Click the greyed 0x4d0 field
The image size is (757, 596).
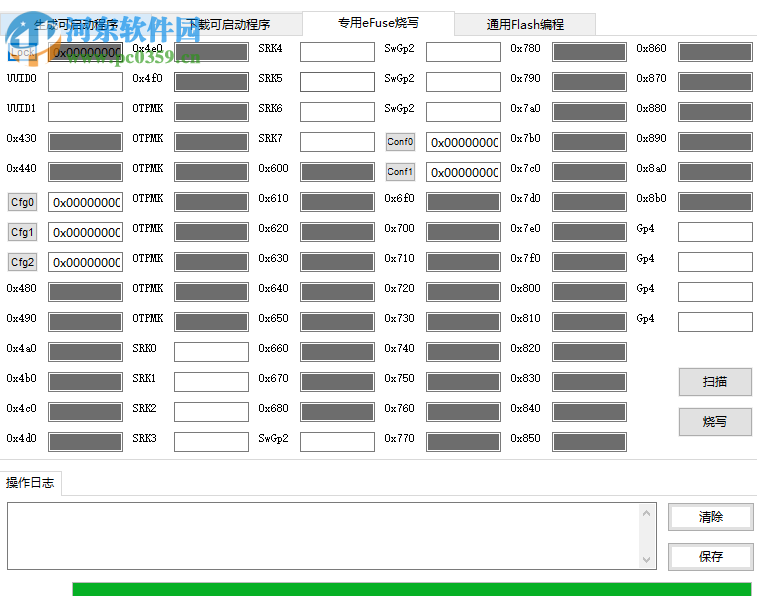pyautogui.click(x=85, y=442)
